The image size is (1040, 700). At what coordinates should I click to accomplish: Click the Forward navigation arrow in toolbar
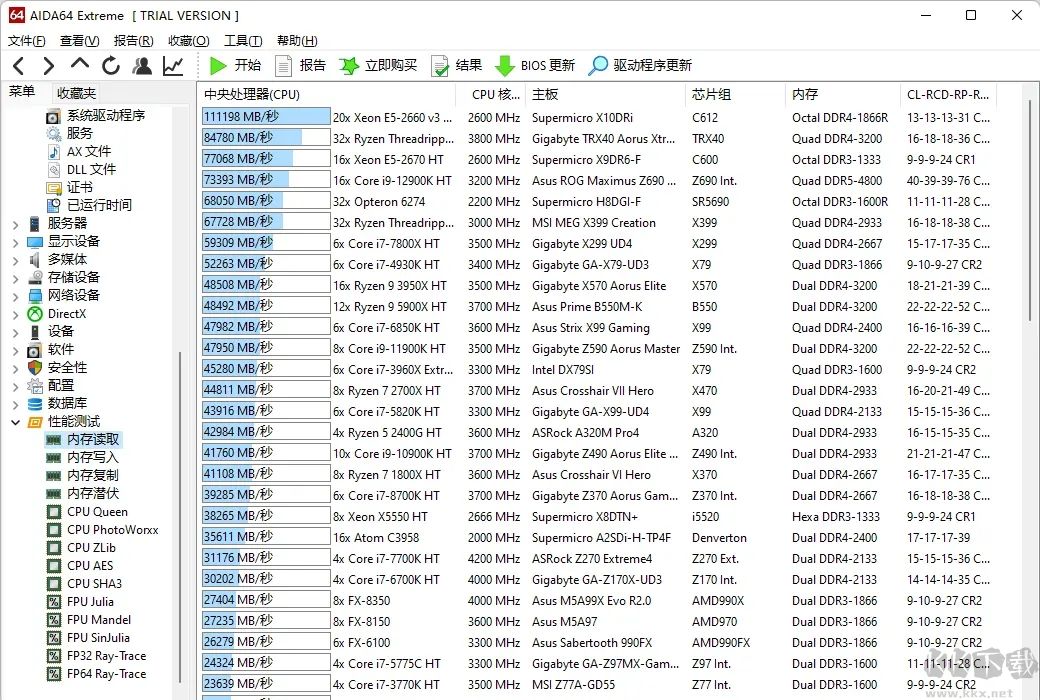tap(48, 66)
